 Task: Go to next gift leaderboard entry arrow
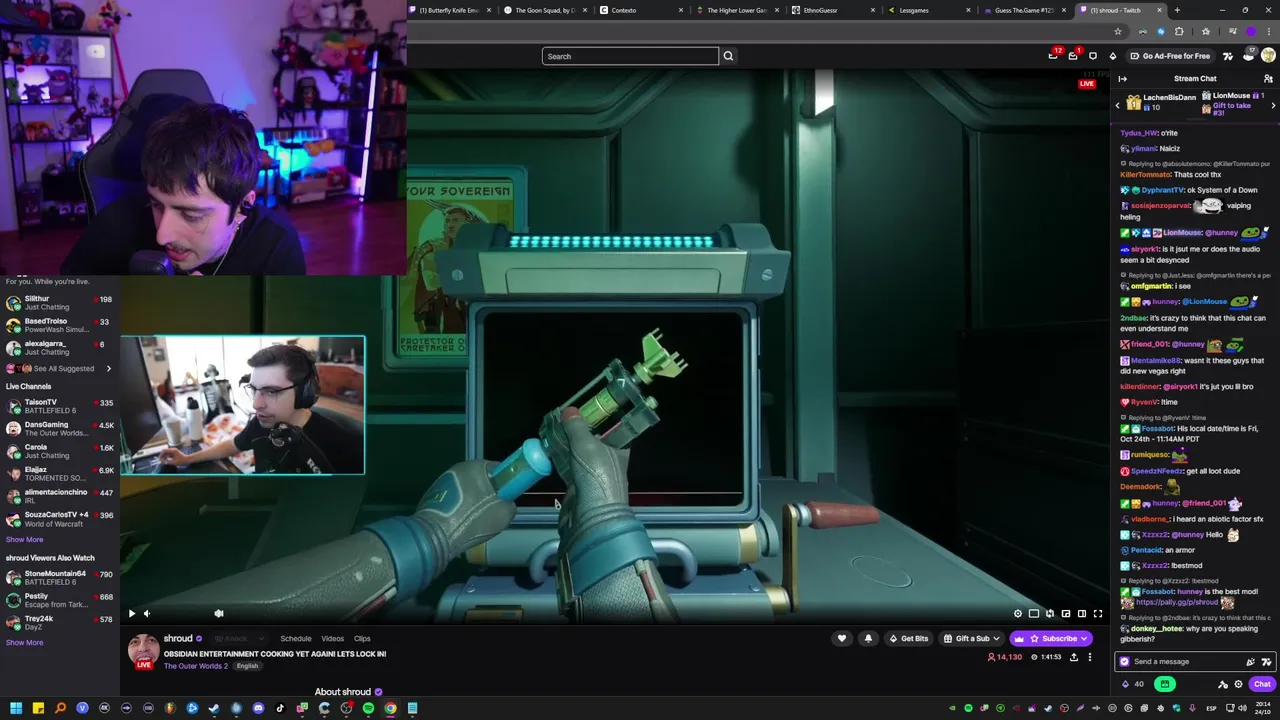click(1273, 105)
